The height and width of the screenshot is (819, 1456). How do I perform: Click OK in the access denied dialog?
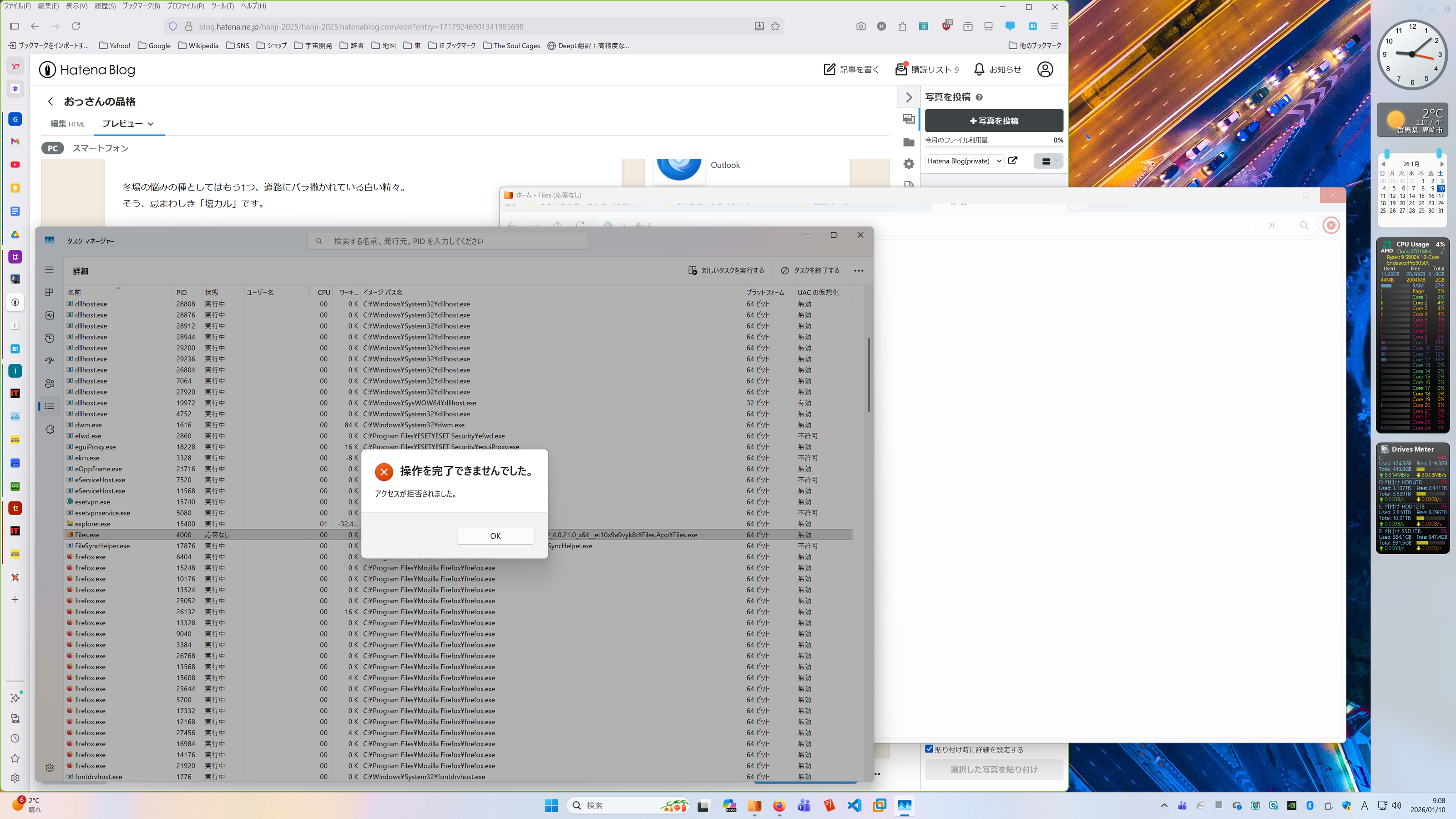pos(495,536)
